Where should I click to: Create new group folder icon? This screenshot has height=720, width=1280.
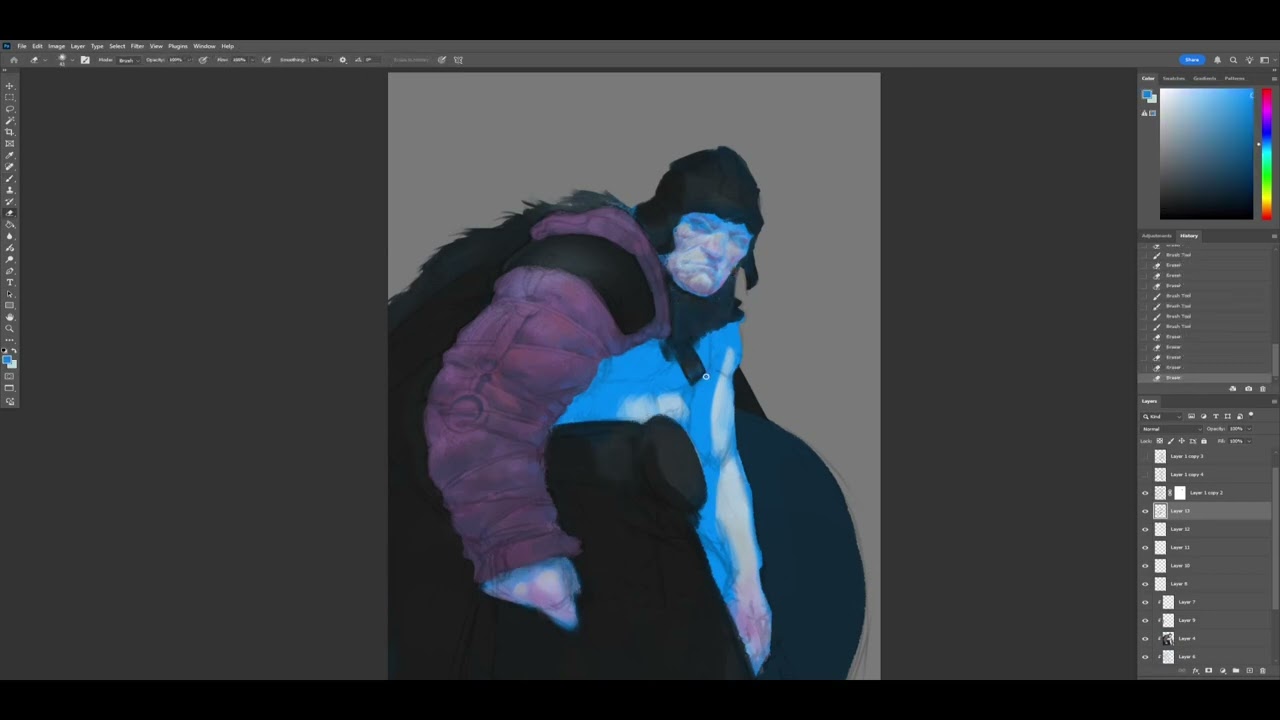tap(1236, 670)
